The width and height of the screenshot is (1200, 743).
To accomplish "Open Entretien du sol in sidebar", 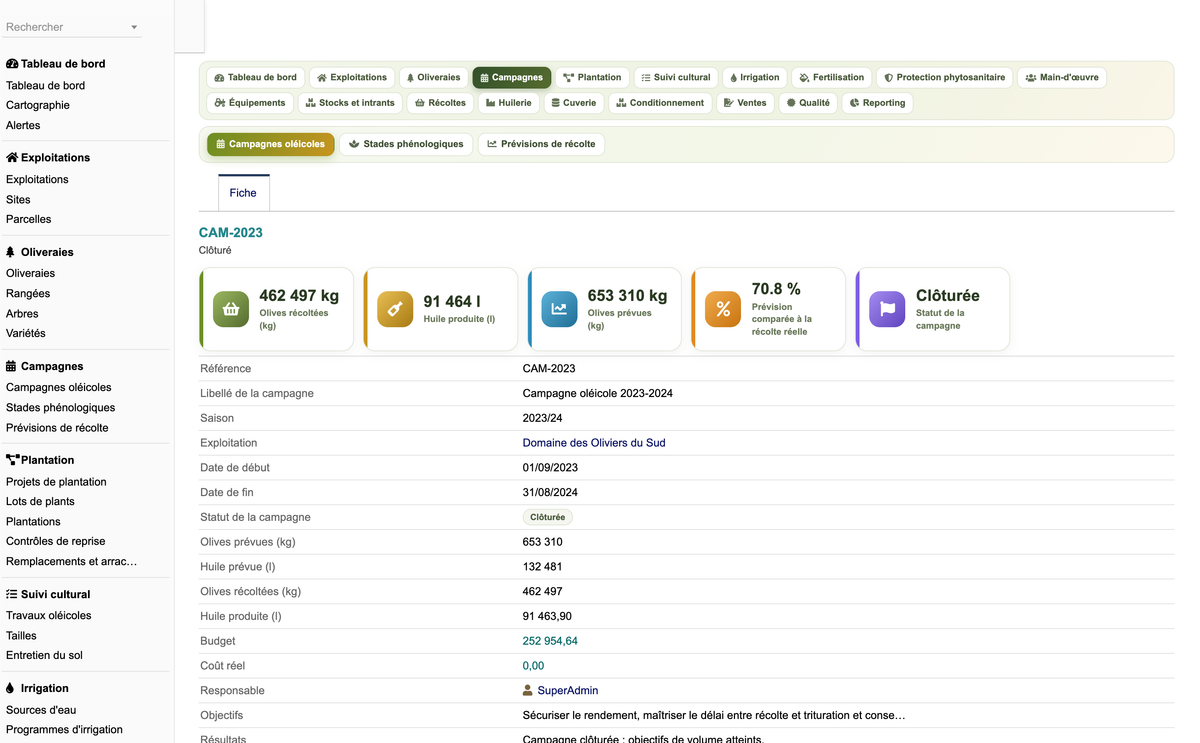I will [x=44, y=655].
